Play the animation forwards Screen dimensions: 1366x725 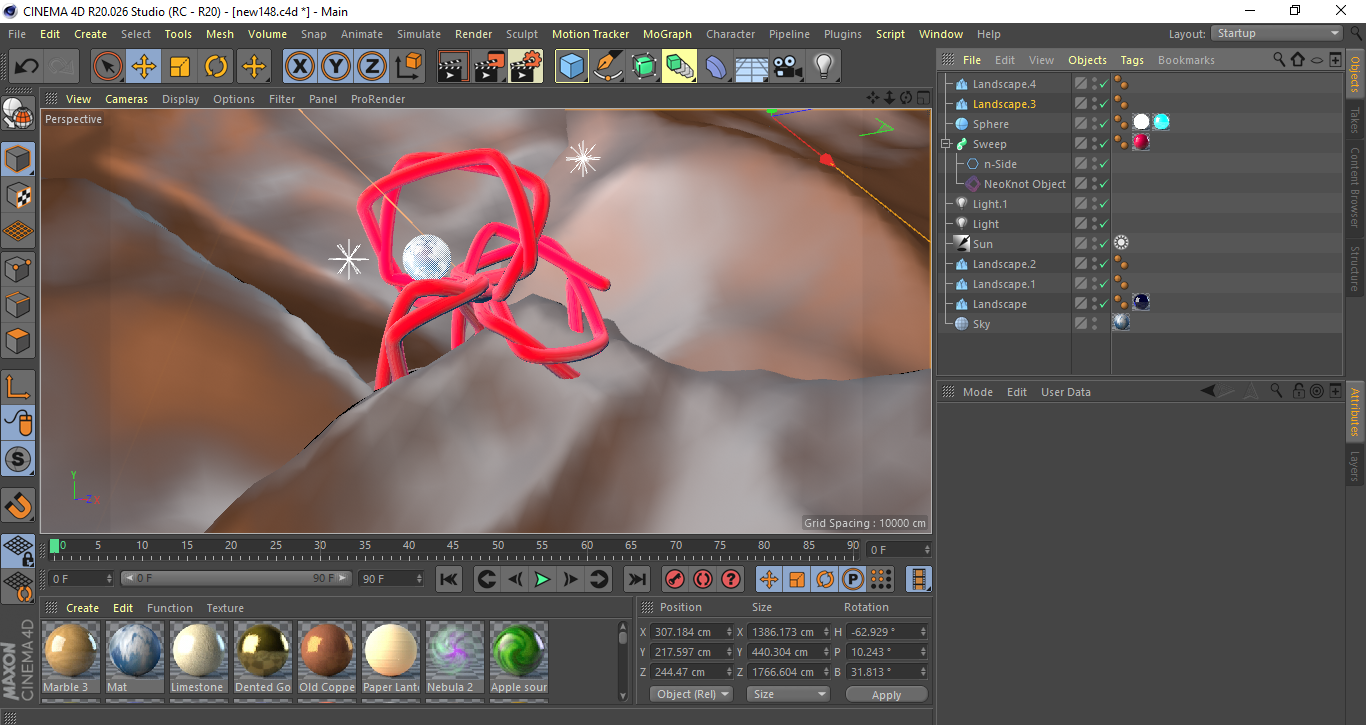tap(542, 579)
